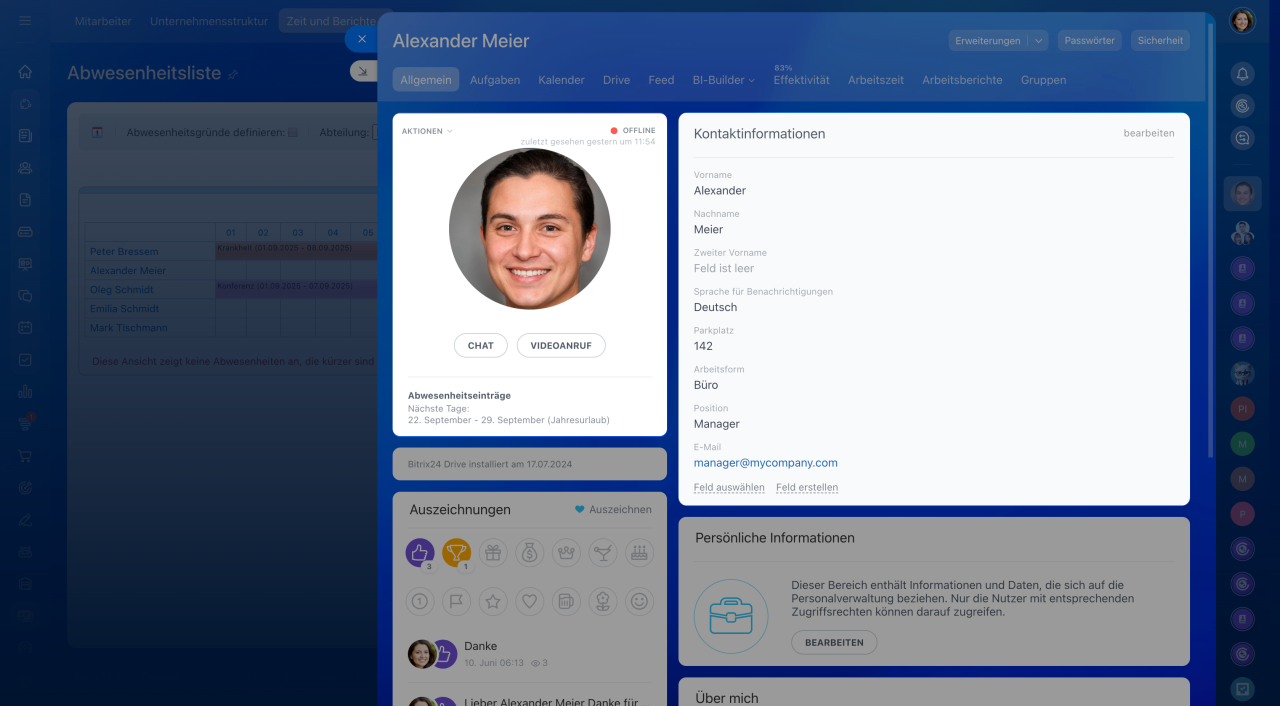Open the hamburger menu
This screenshot has height=706, width=1280.
25,20
